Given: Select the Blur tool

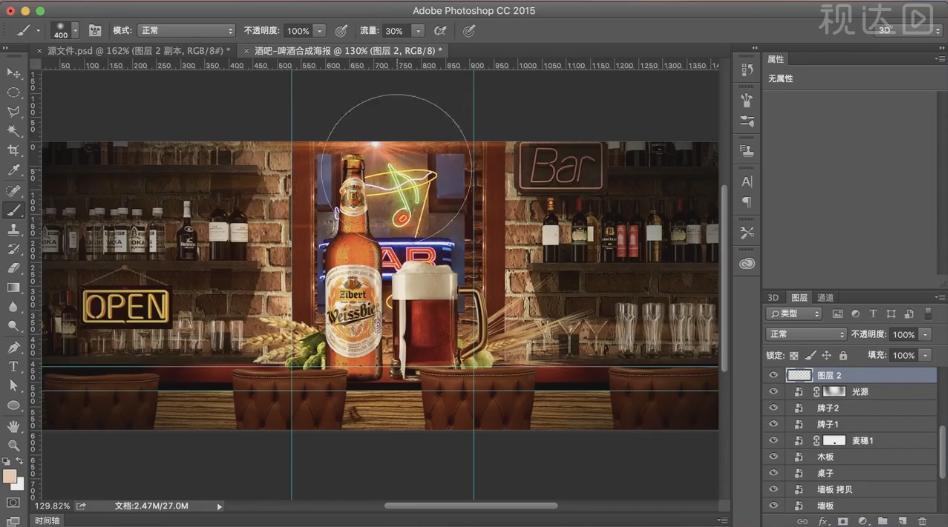Looking at the screenshot, I should (13, 307).
